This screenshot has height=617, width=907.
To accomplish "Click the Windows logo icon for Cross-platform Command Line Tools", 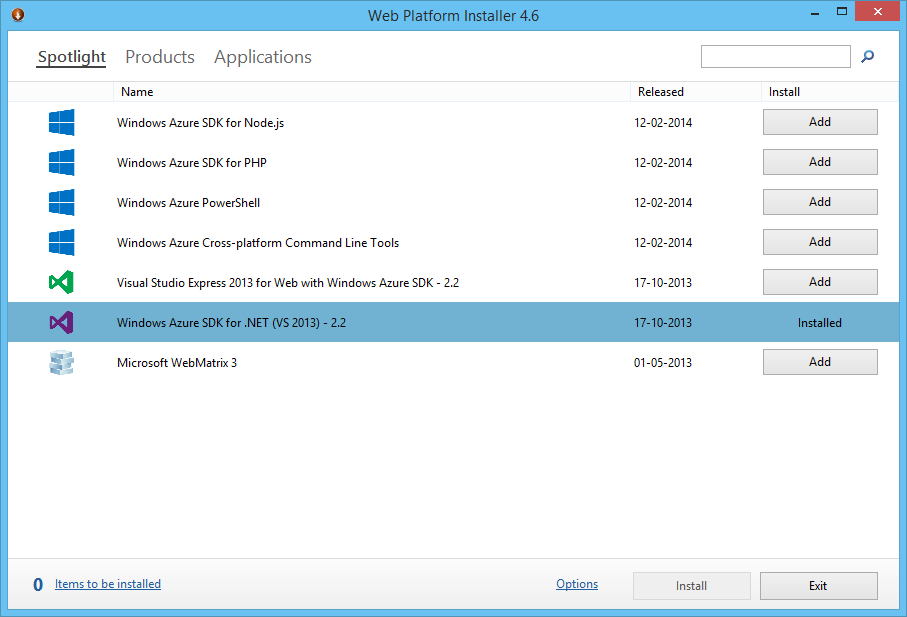I will (61, 242).
